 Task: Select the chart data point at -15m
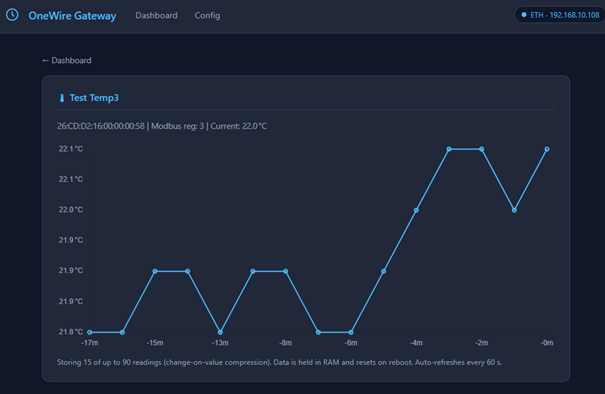(x=155, y=271)
